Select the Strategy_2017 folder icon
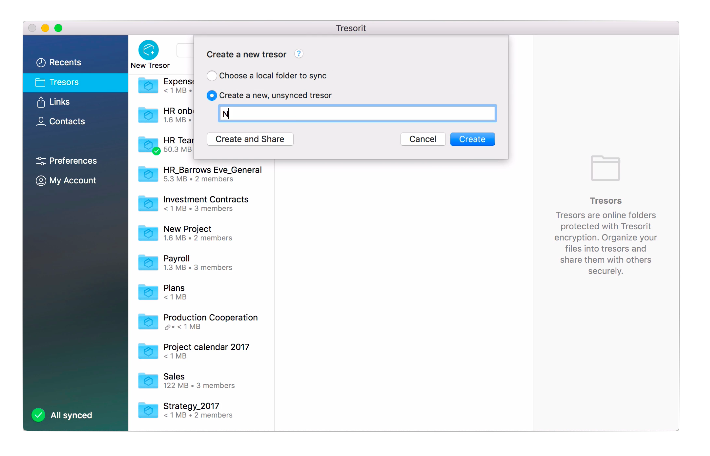This screenshot has width=710, height=456. (148, 410)
